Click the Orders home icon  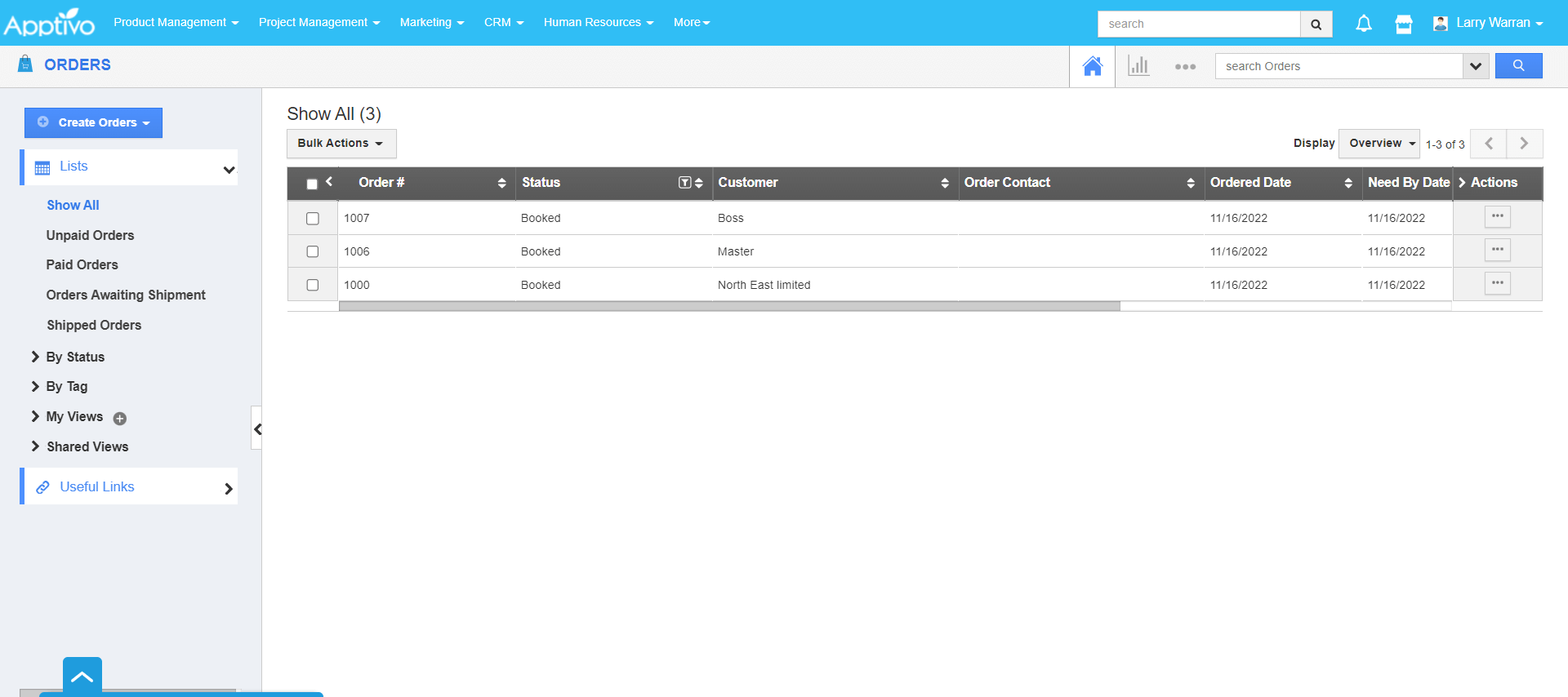point(1092,66)
